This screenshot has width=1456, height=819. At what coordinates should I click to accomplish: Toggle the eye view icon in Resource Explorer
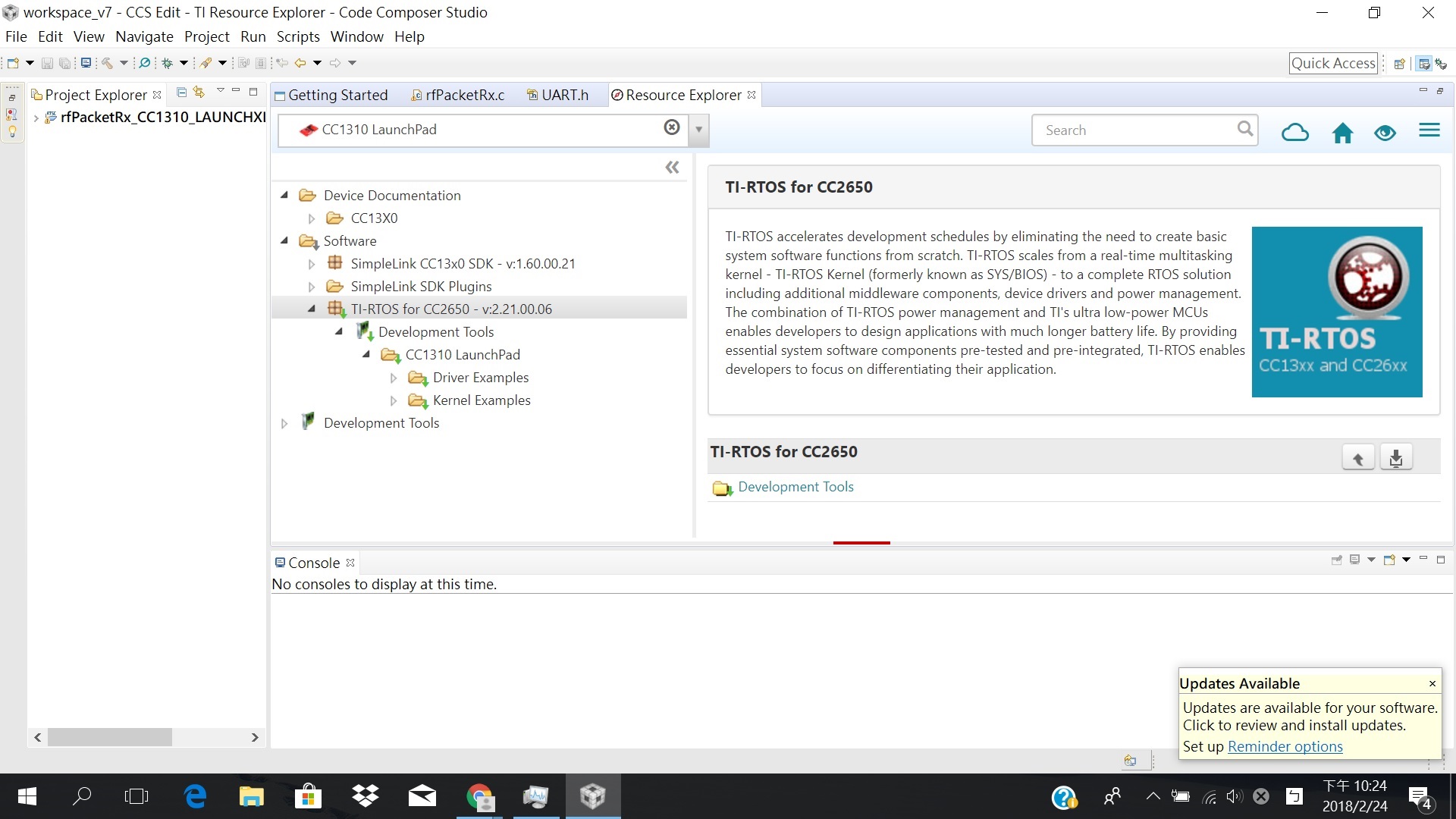(1385, 133)
